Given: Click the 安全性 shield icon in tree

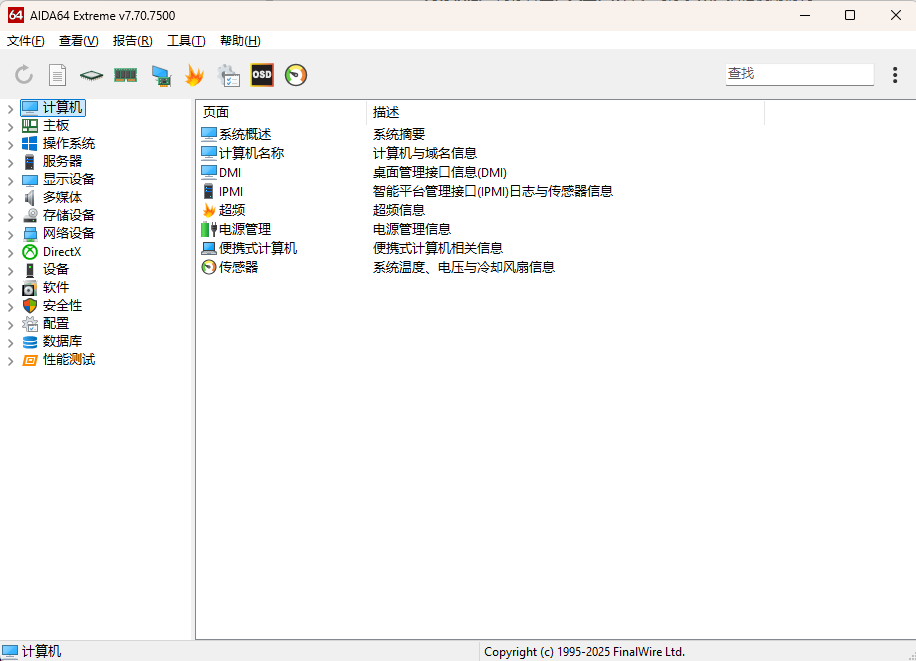Looking at the screenshot, I should [x=30, y=306].
